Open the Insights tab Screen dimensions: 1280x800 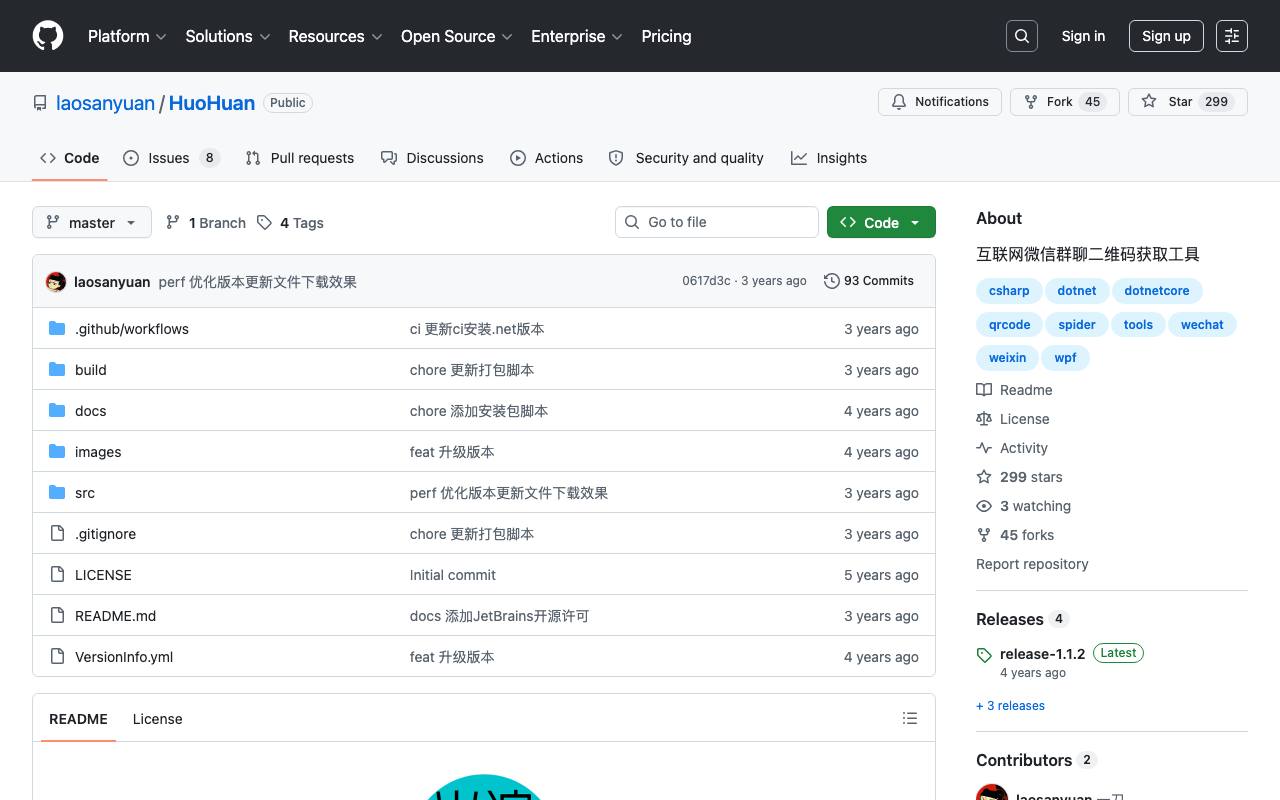829,158
